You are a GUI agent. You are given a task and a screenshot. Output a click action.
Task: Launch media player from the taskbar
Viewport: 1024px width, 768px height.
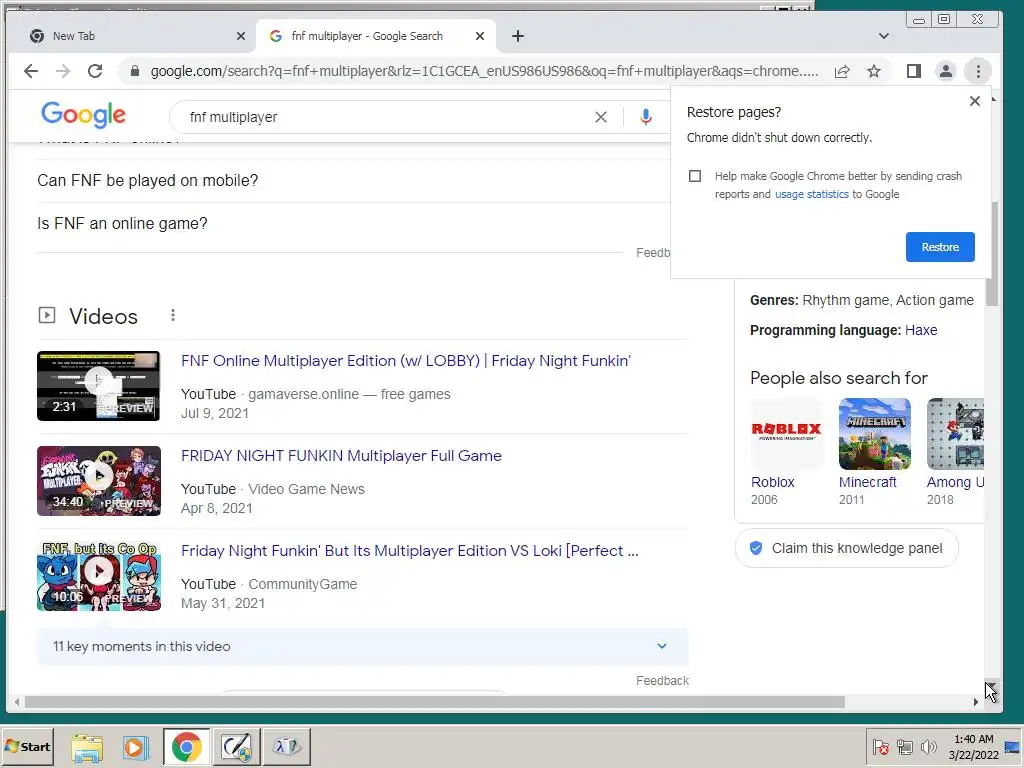tap(136, 747)
